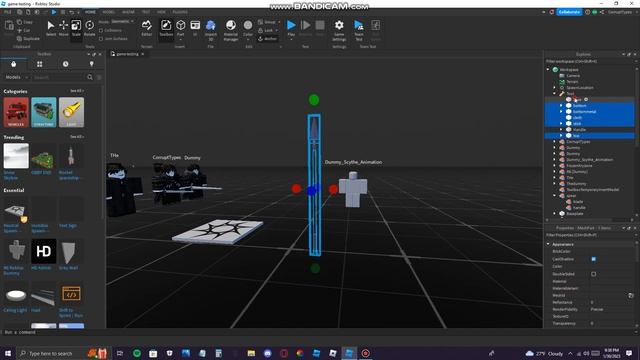This screenshot has width=640, height=360.
Task: Anchor the selected parts
Action: 267,39
